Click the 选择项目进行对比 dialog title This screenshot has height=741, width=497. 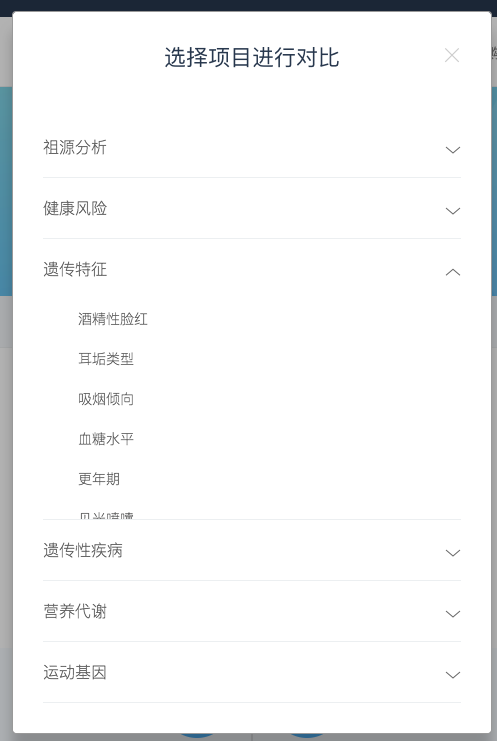tap(252, 58)
